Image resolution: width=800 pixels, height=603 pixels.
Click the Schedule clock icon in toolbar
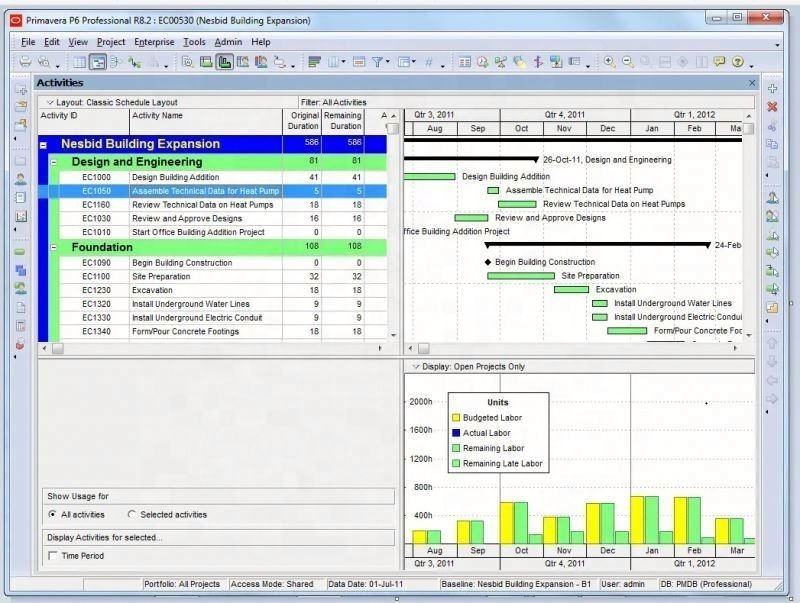tap(482, 62)
